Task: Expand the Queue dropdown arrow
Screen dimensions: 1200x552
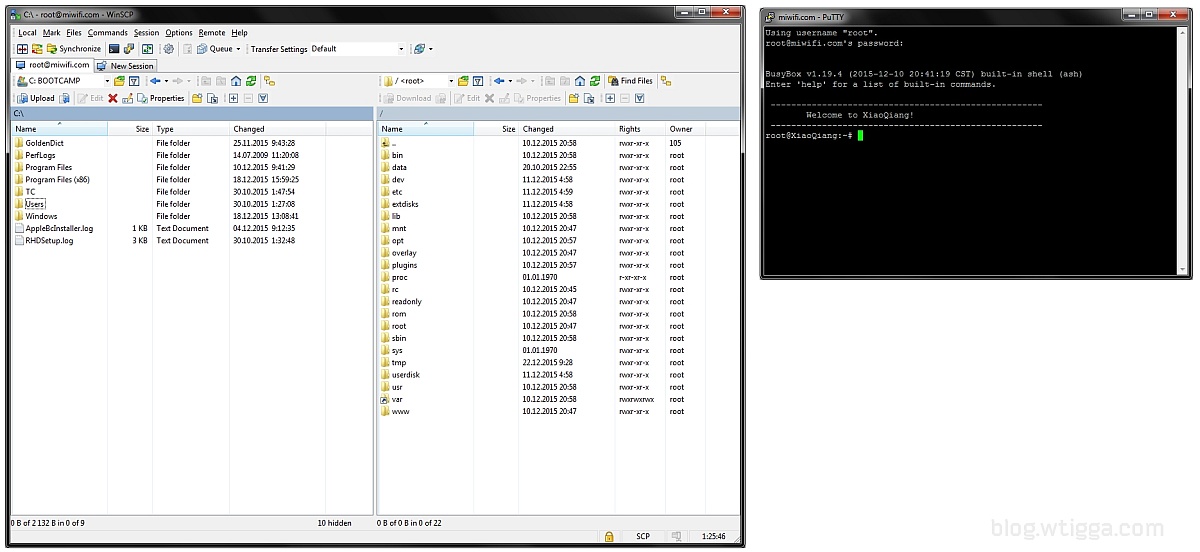Action: point(238,49)
